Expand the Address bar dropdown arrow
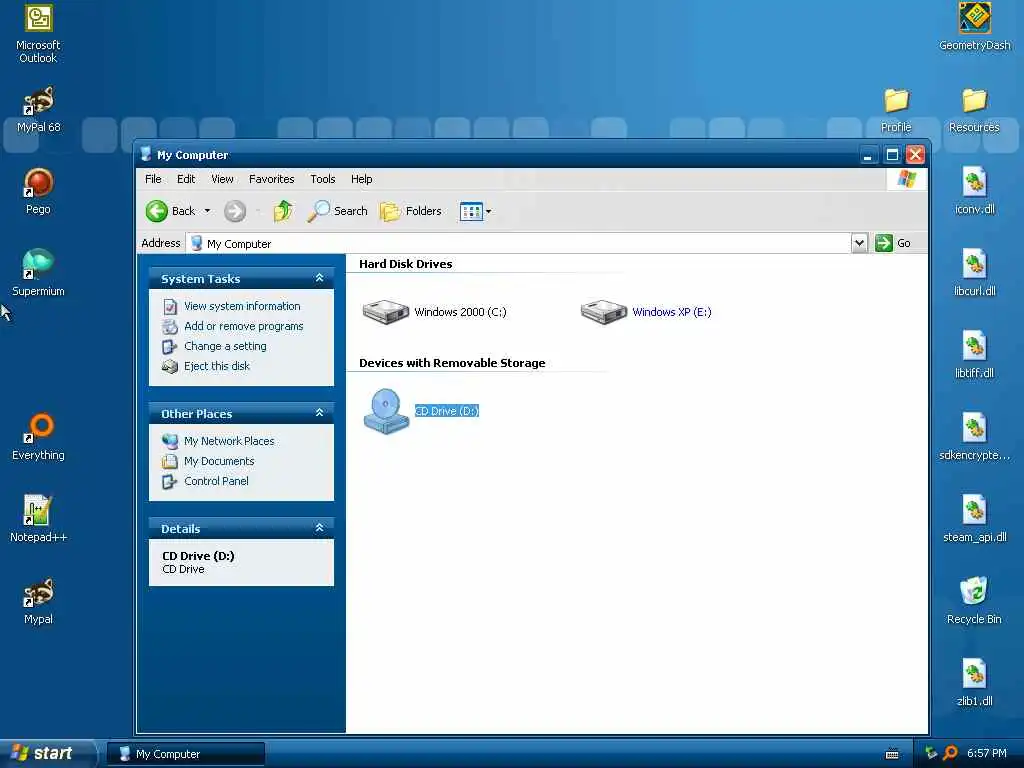Screen dimensions: 1024x768 point(859,243)
